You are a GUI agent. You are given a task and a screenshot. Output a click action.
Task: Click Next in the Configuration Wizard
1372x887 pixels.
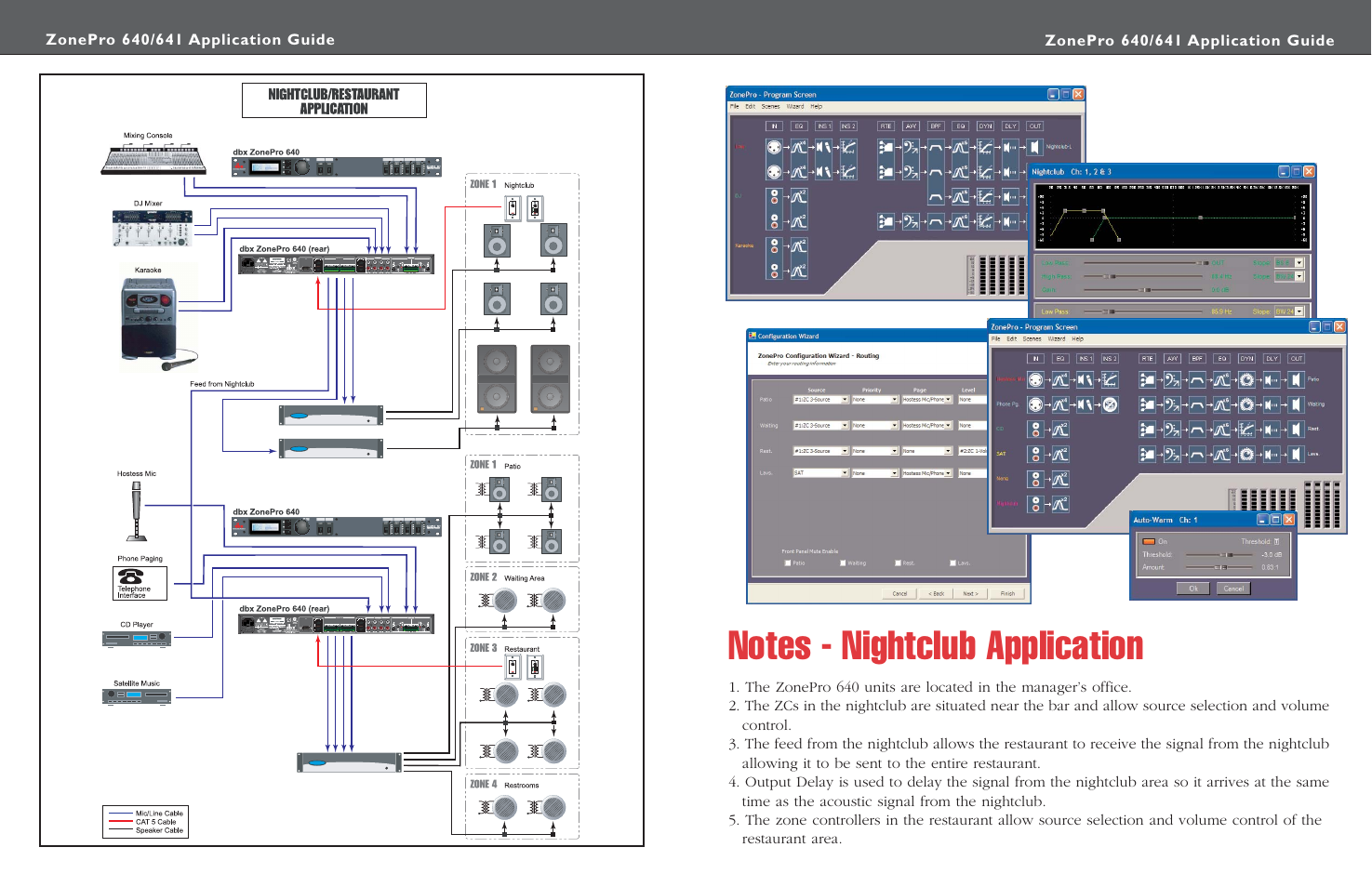971,593
